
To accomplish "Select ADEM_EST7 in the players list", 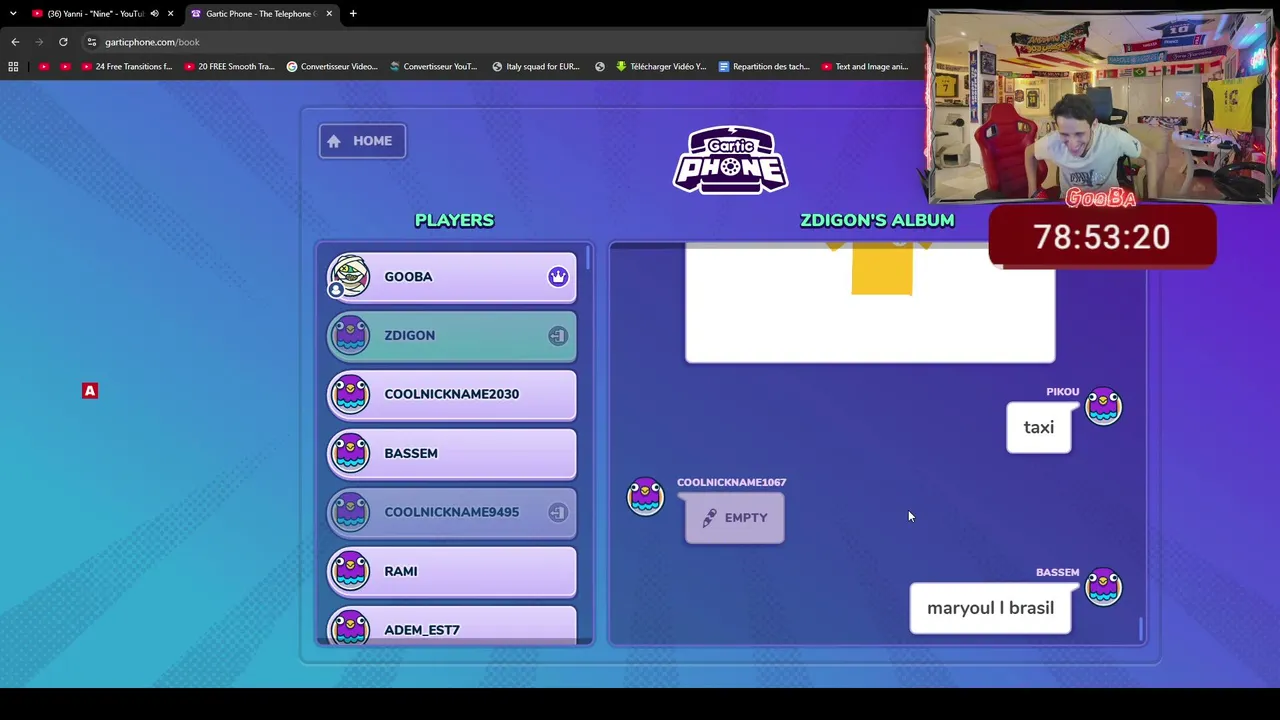I will pos(452,625).
